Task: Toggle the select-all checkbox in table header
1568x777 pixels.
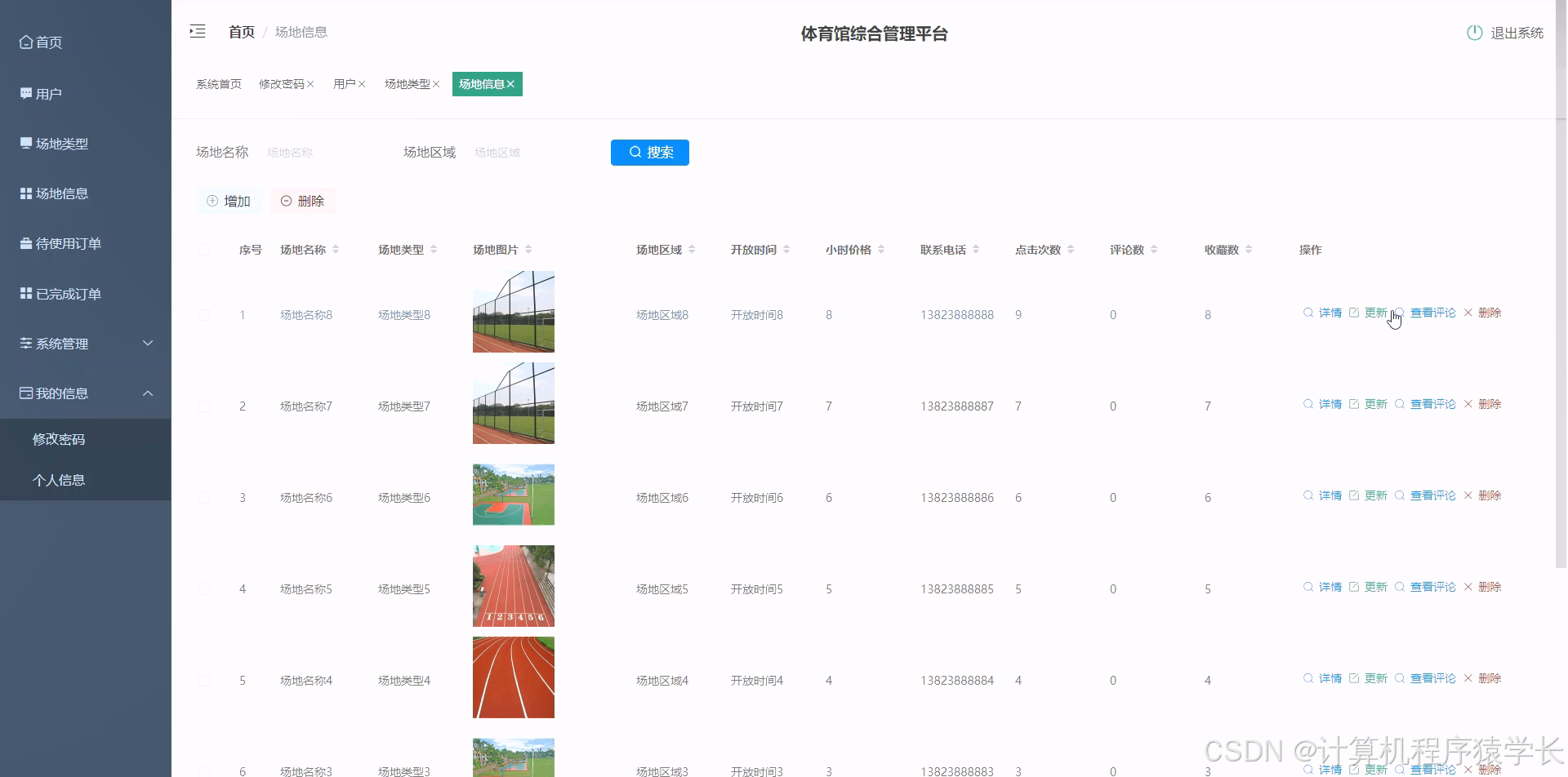Action: [x=204, y=250]
